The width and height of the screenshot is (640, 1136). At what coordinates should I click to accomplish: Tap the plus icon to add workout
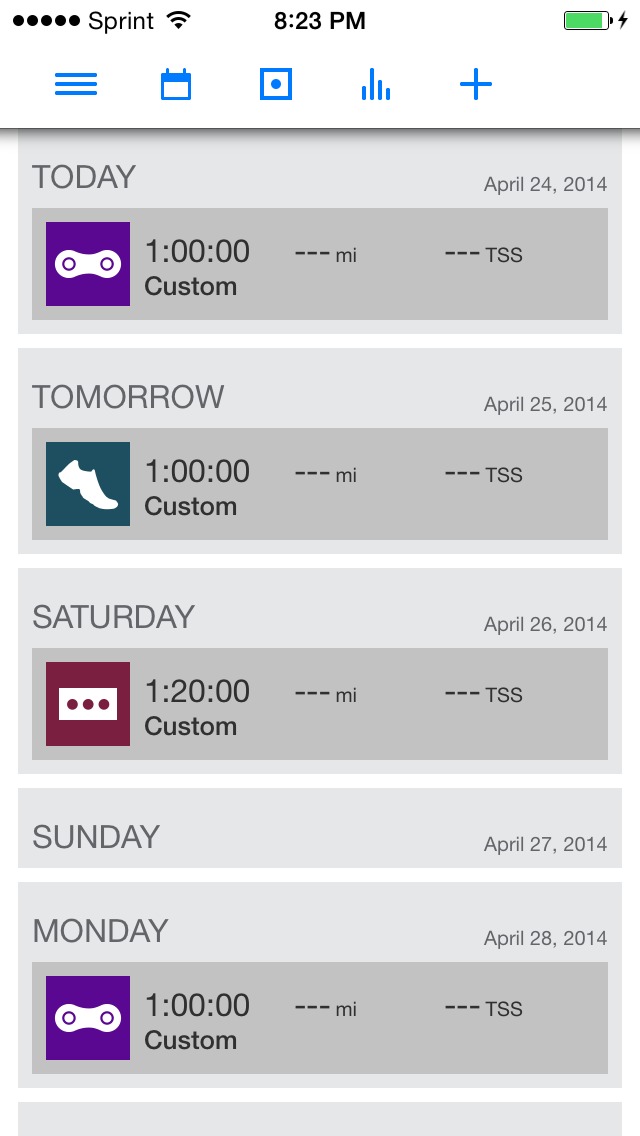476,85
